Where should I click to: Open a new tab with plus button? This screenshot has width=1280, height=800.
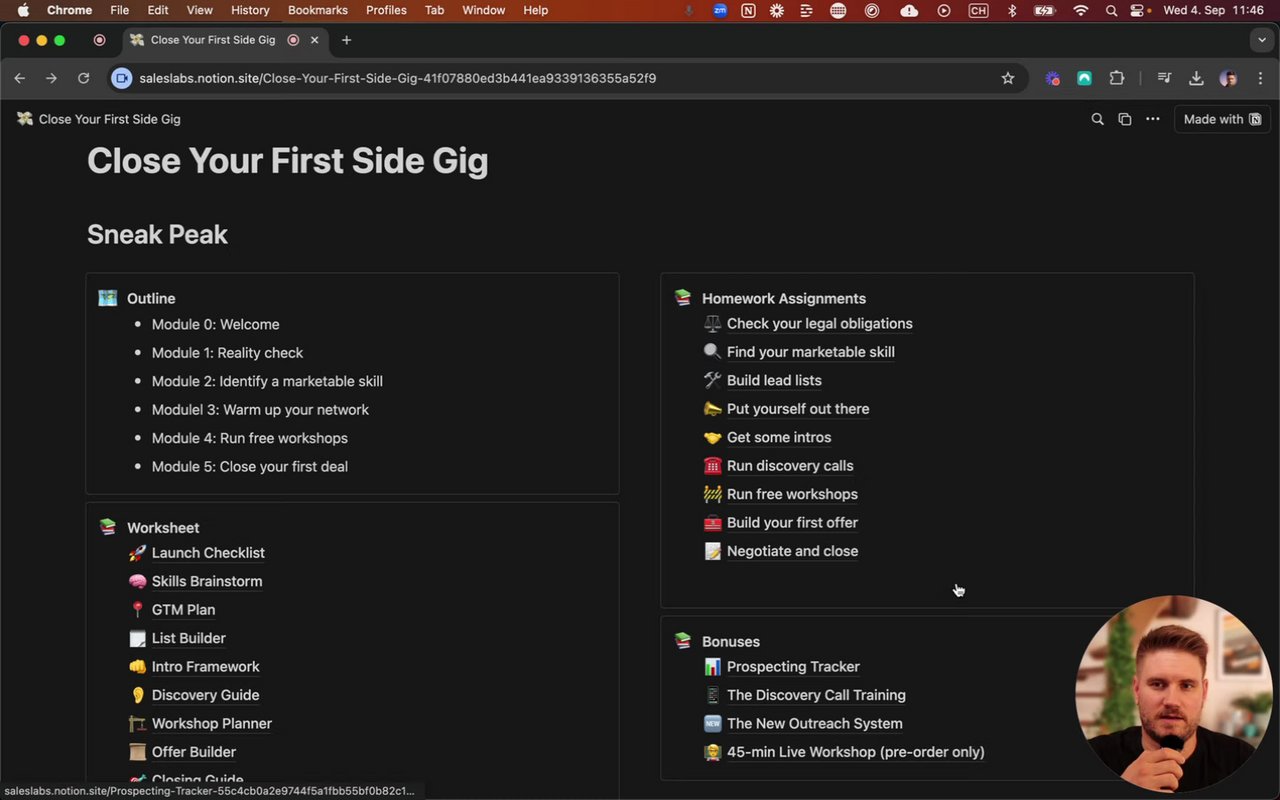(x=346, y=40)
